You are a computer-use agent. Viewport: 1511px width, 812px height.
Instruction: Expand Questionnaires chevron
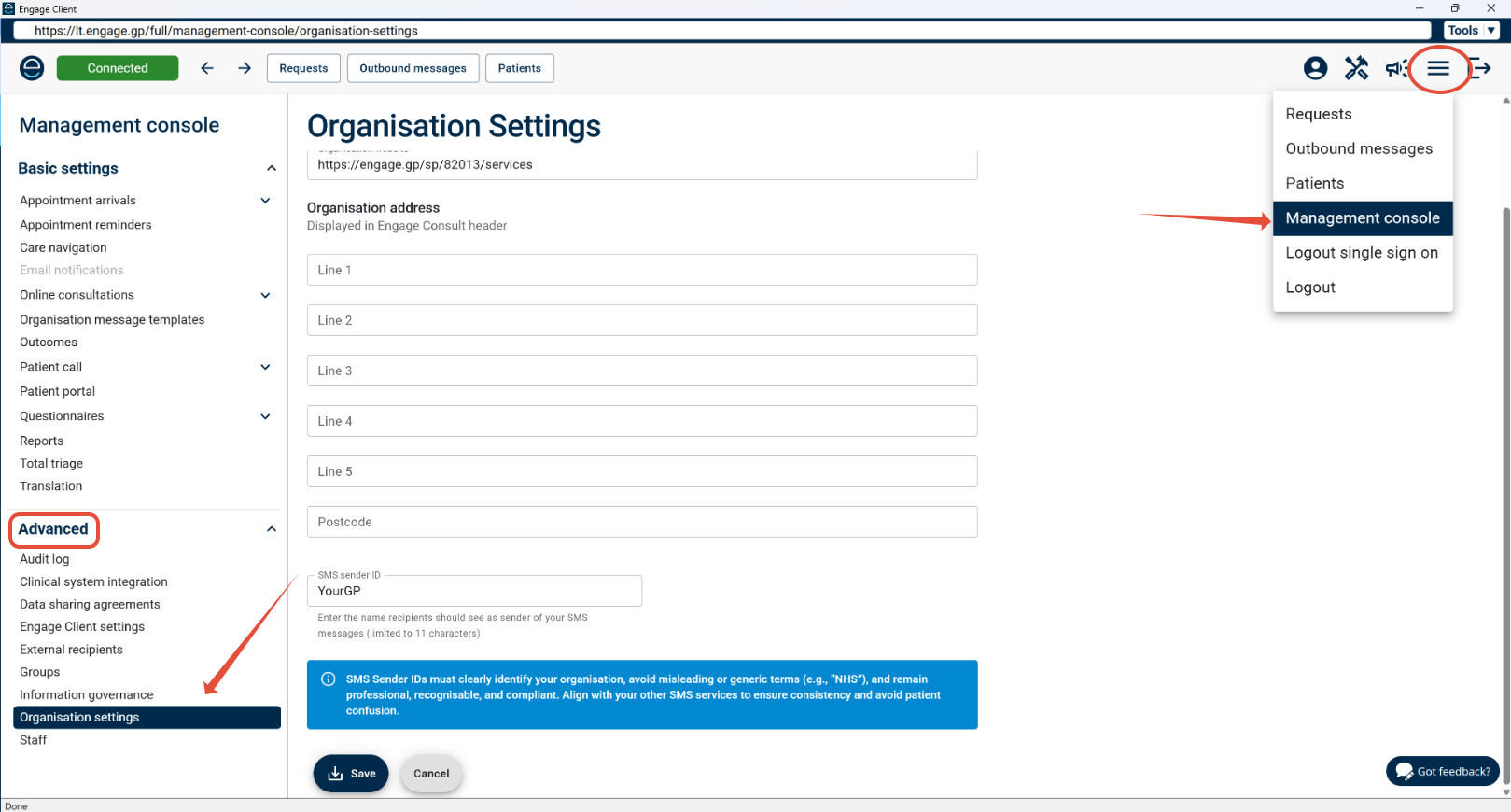tap(266, 416)
